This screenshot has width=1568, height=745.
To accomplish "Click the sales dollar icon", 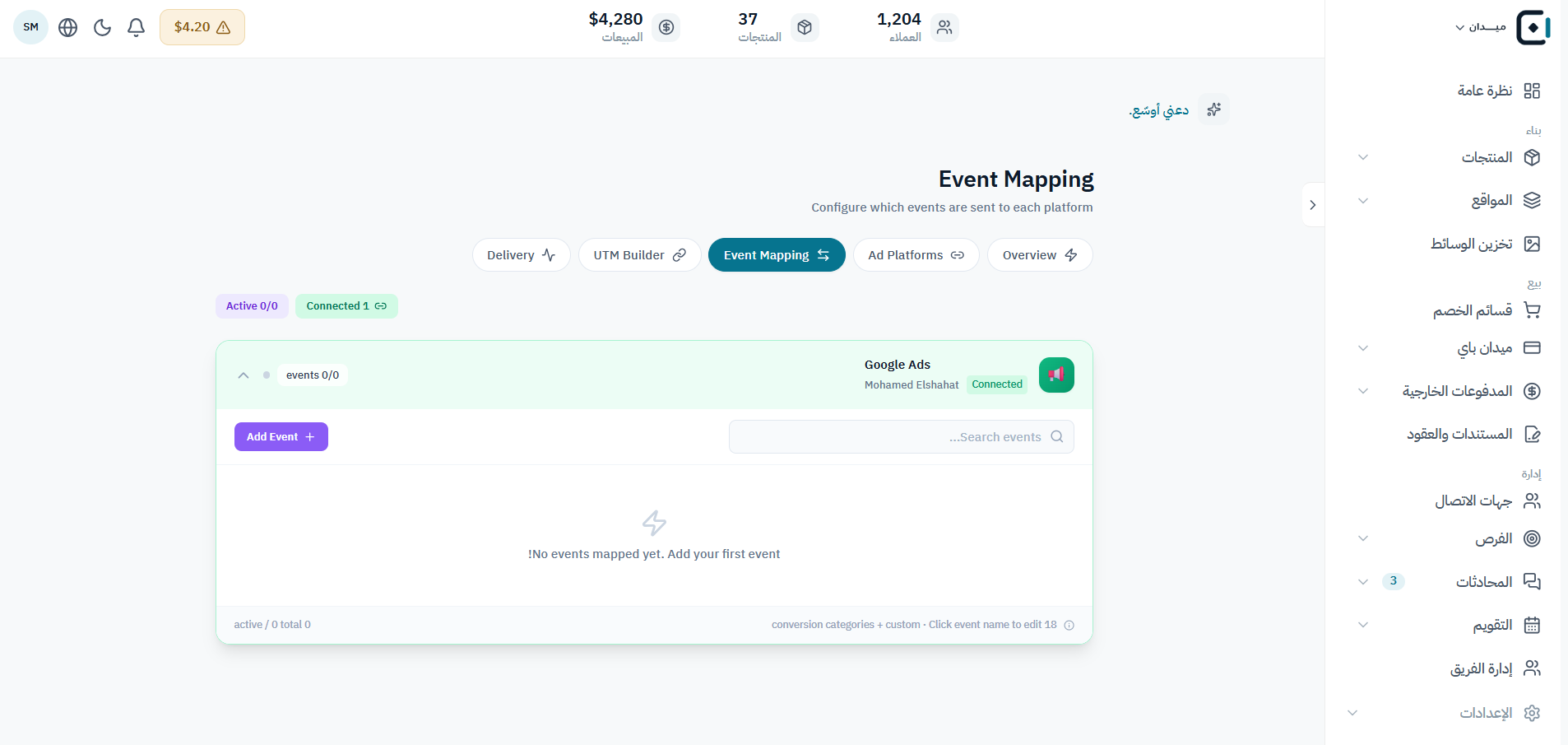I will 666,27.
